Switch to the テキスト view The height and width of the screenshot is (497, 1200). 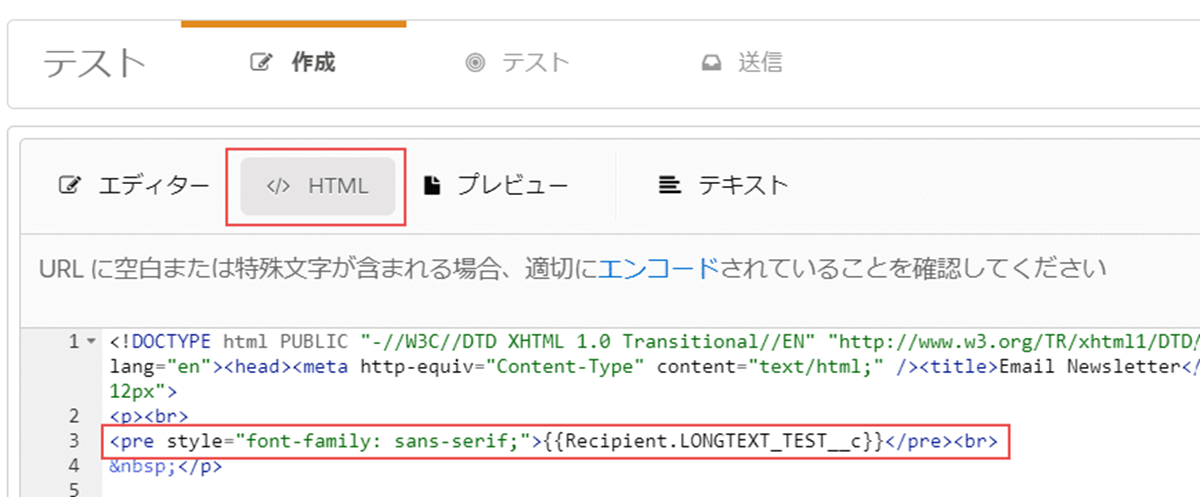[724, 186]
